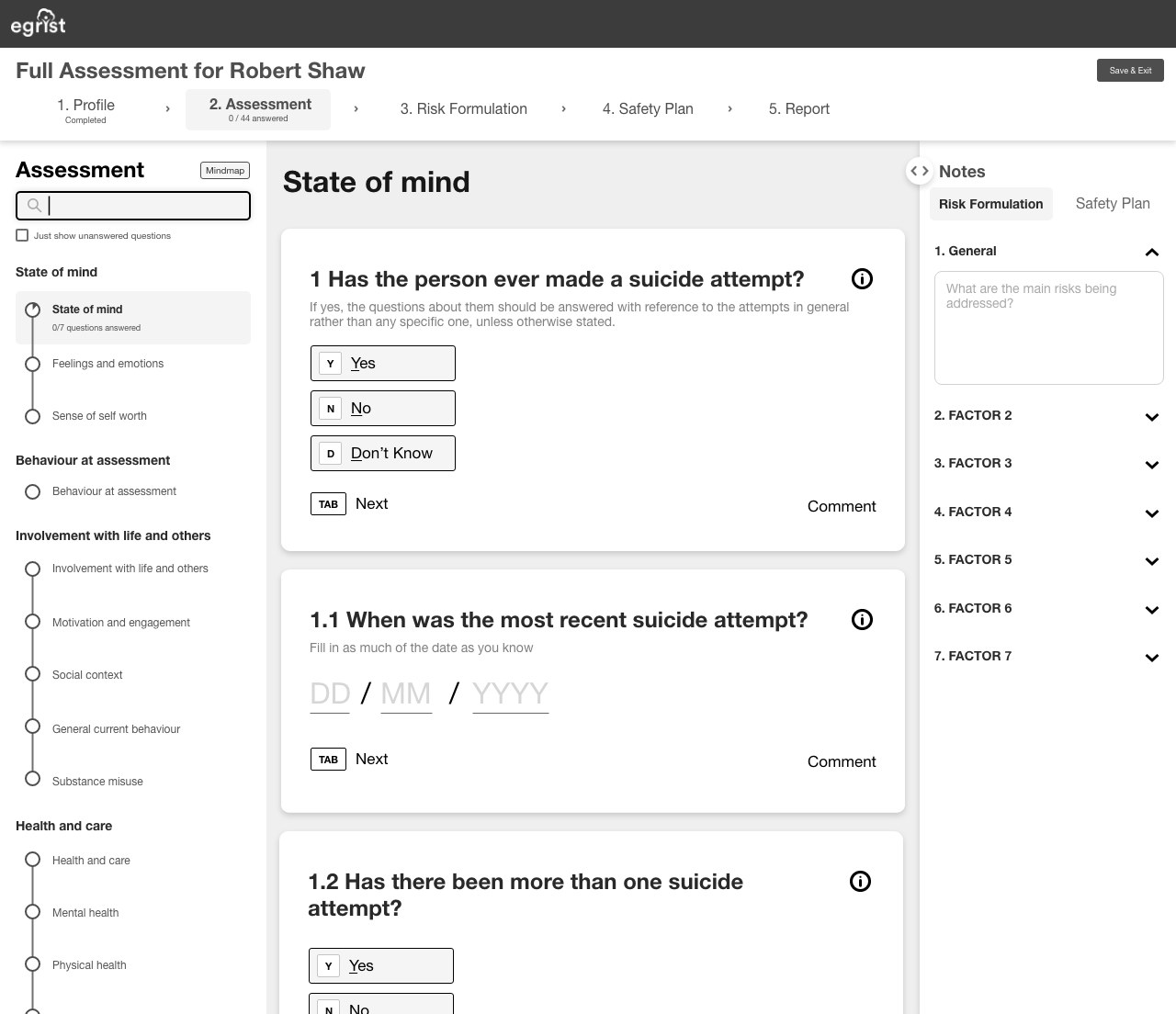Click circle marker beside General current behaviour

click(32, 727)
